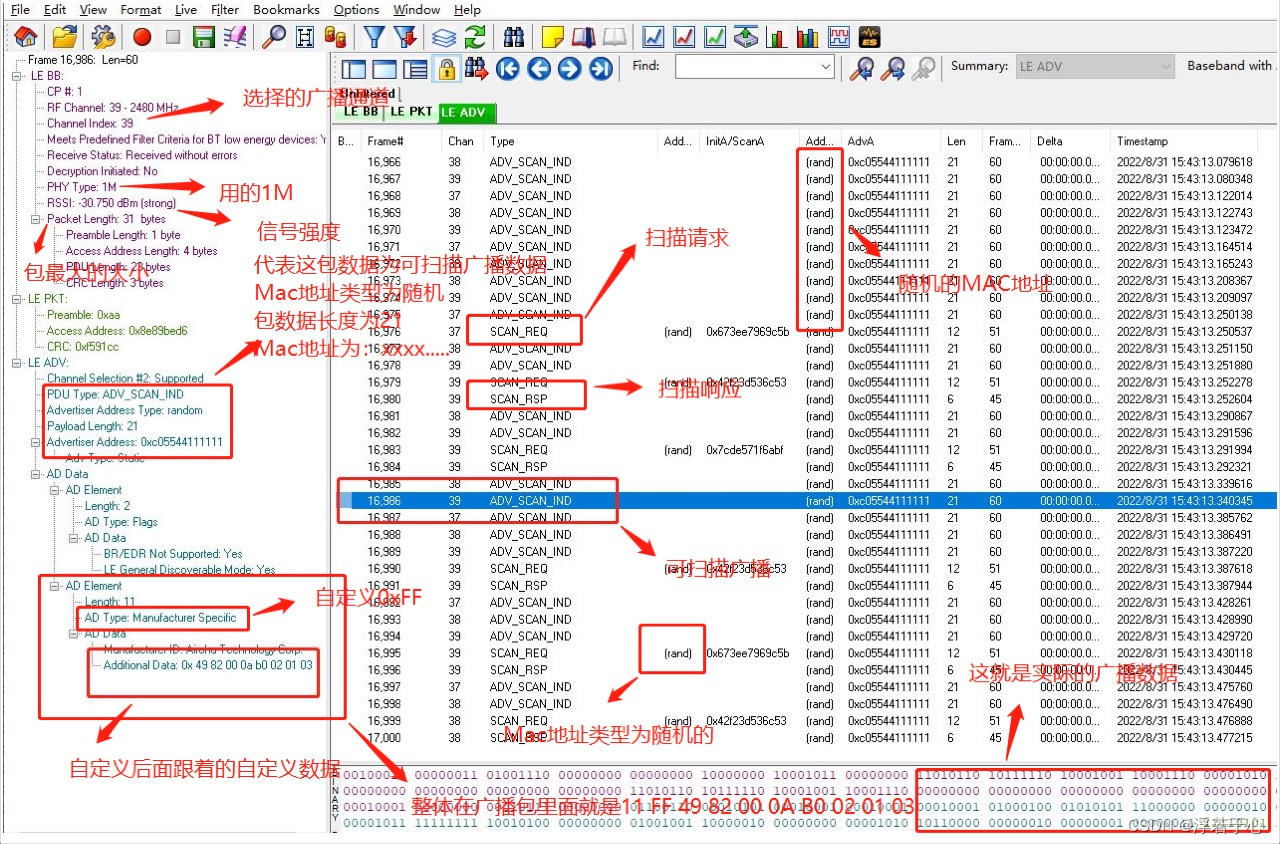Click the green reload arrows icon
The height and width of the screenshot is (844, 1280).
click(475, 37)
